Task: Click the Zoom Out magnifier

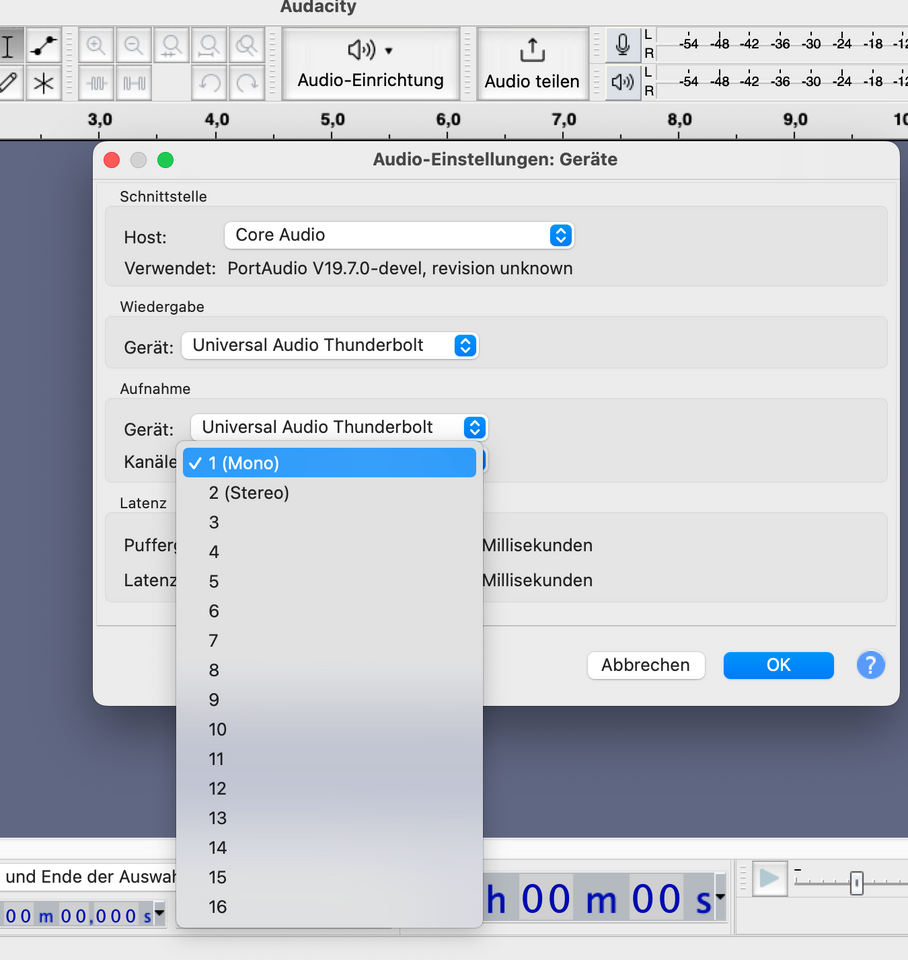Action: 133,46
